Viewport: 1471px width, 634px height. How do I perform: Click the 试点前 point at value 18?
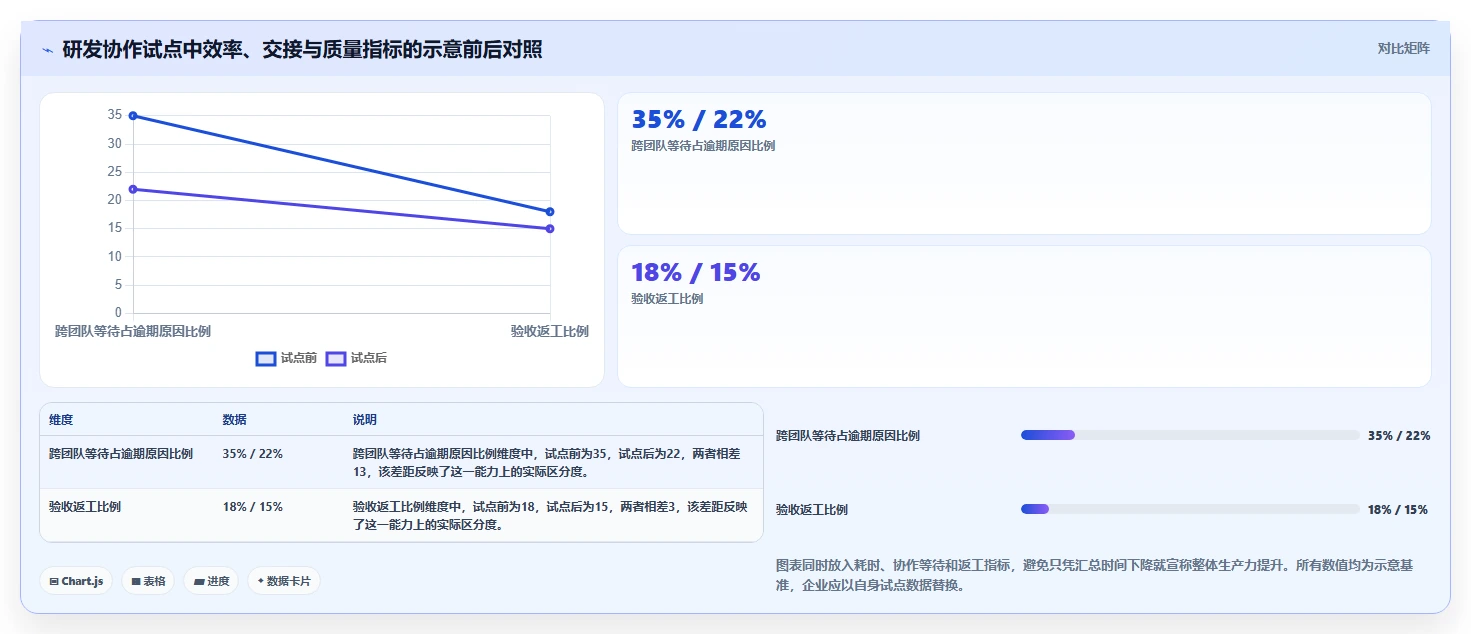tap(550, 212)
